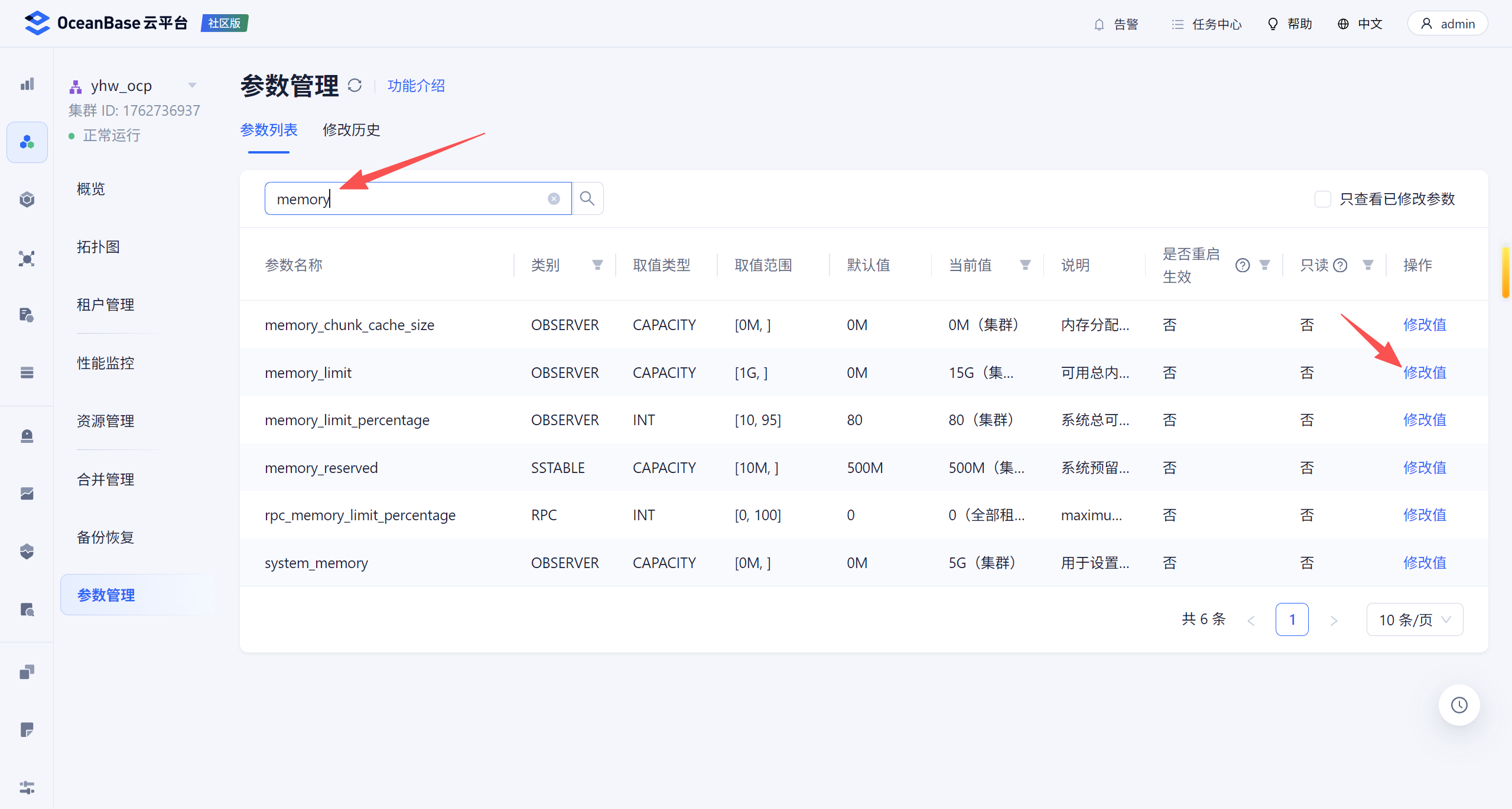Click the refresh icon beside 参数管理 title

(355, 86)
